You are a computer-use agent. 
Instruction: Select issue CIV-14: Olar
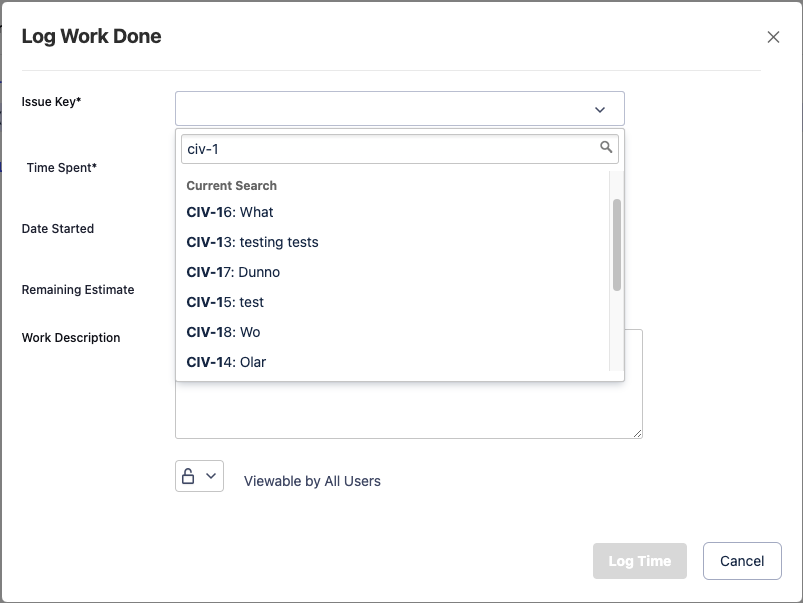(x=226, y=362)
